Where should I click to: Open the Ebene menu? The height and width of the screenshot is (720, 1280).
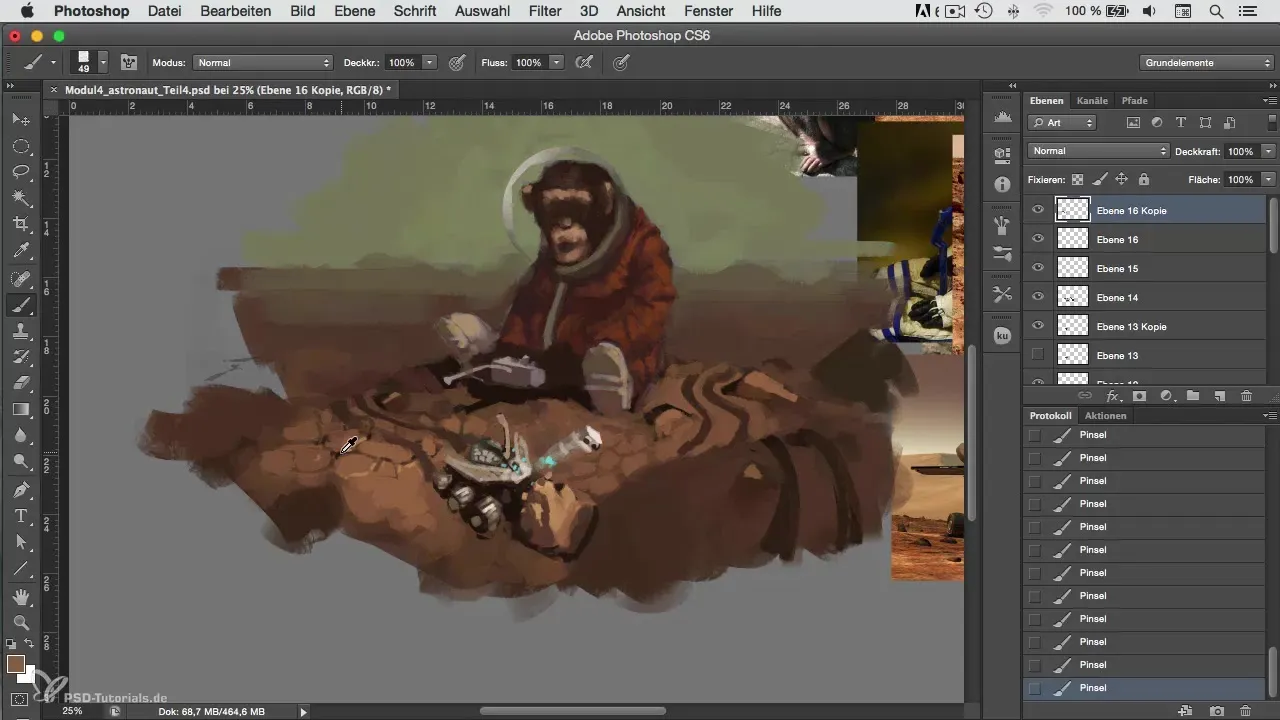point(355,11)
